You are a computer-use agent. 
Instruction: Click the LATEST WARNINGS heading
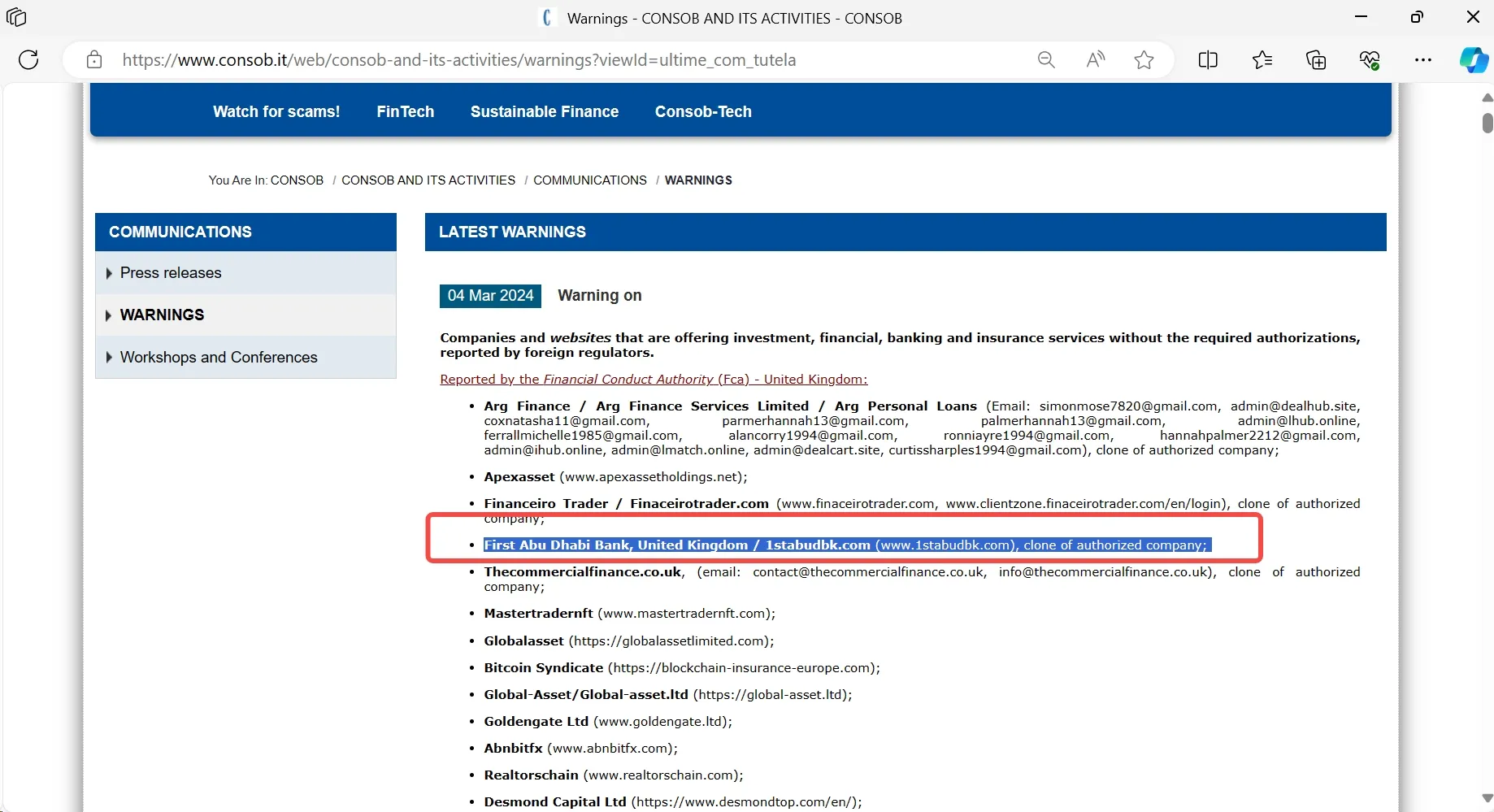click(906, 232)
